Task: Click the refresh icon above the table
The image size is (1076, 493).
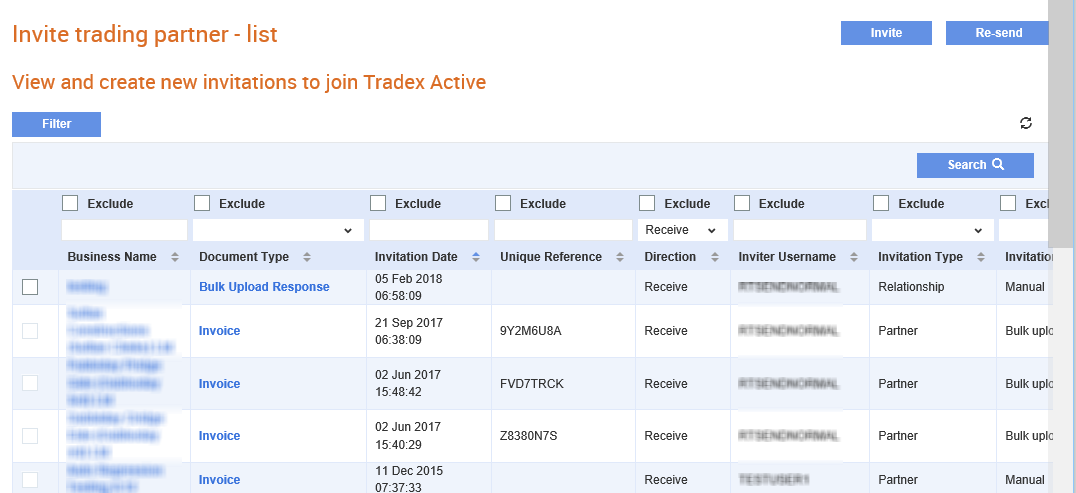Action: click(1026, 124)
